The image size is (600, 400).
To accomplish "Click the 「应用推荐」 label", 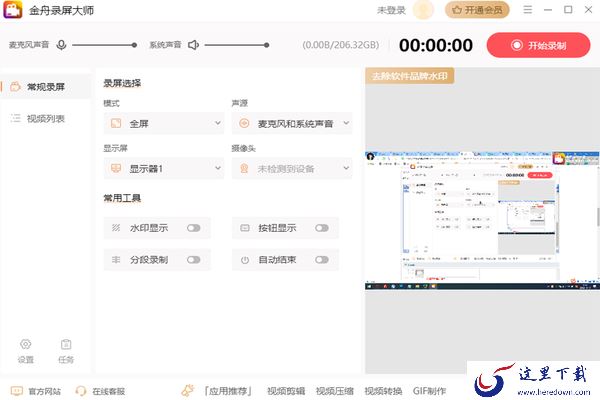I will (x=228, y=391).
